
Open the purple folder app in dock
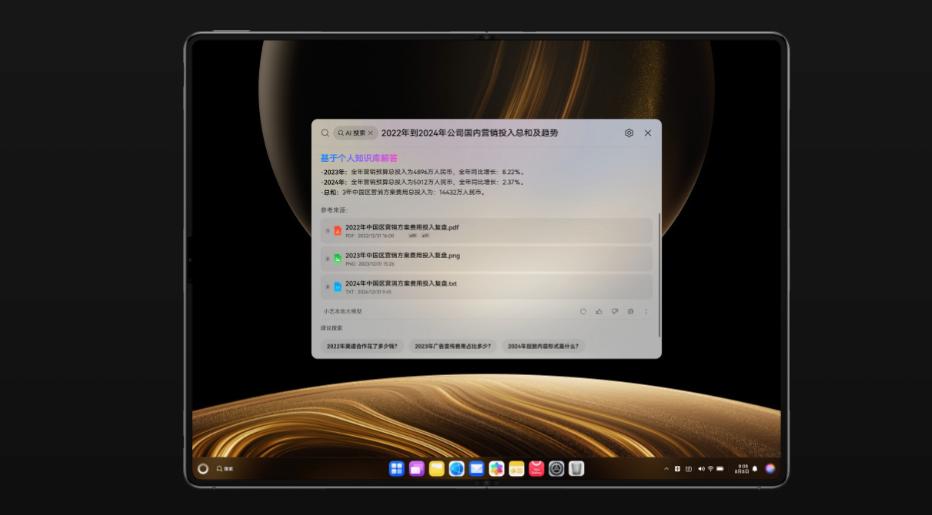tap(417, 469)
